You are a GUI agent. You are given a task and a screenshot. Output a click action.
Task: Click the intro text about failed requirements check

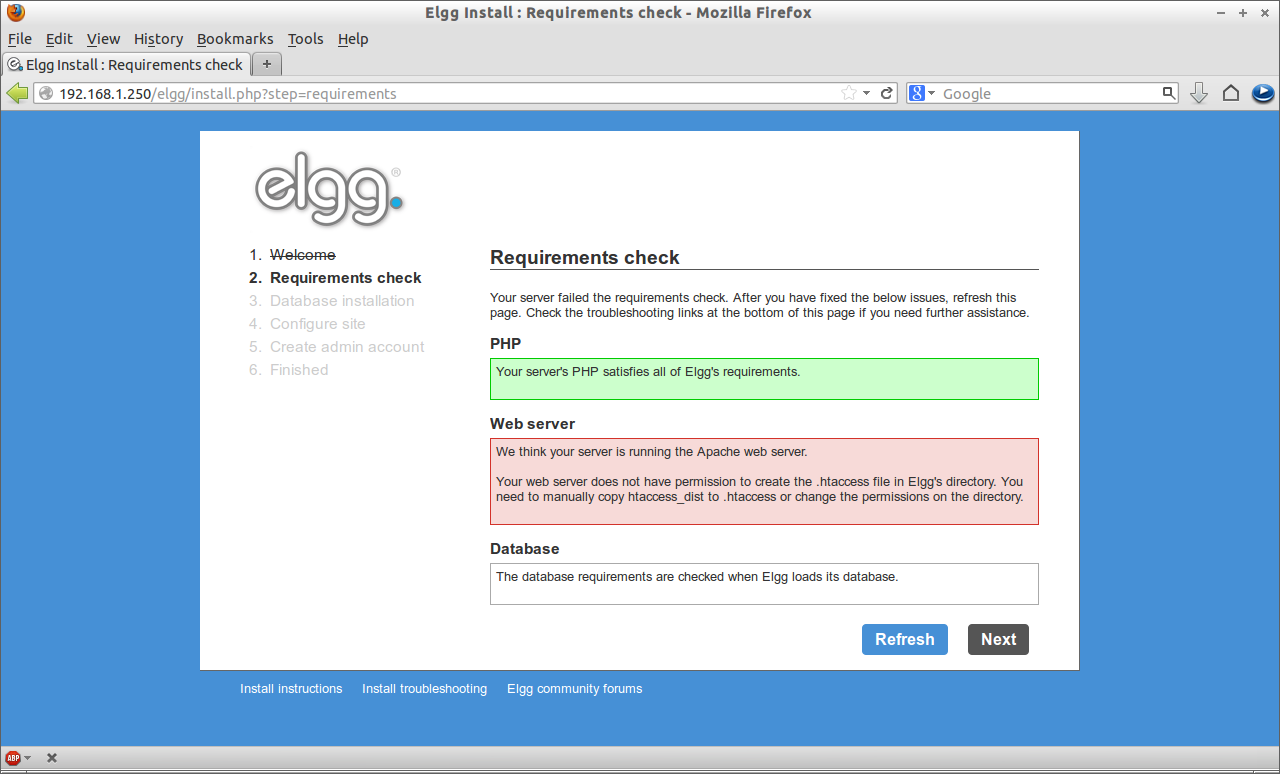pos(759,305)
